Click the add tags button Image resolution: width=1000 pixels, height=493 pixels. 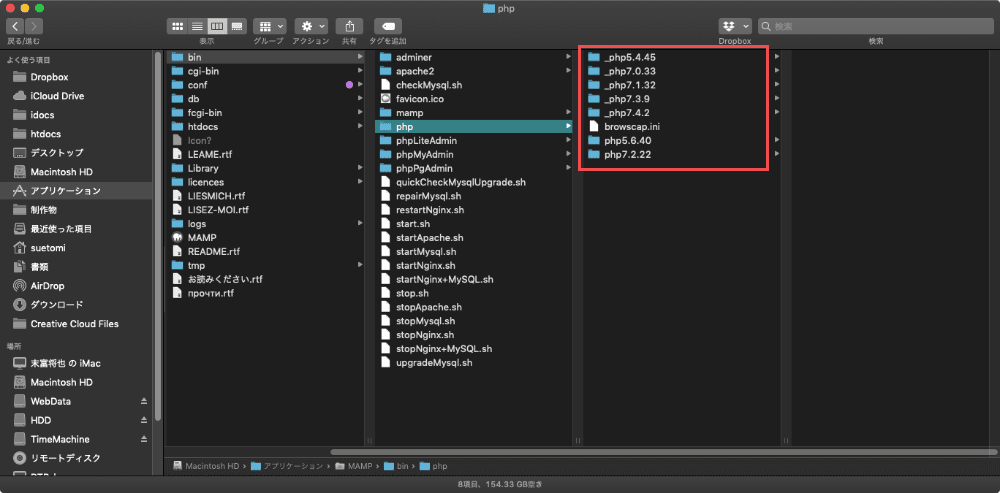(388, 26)
